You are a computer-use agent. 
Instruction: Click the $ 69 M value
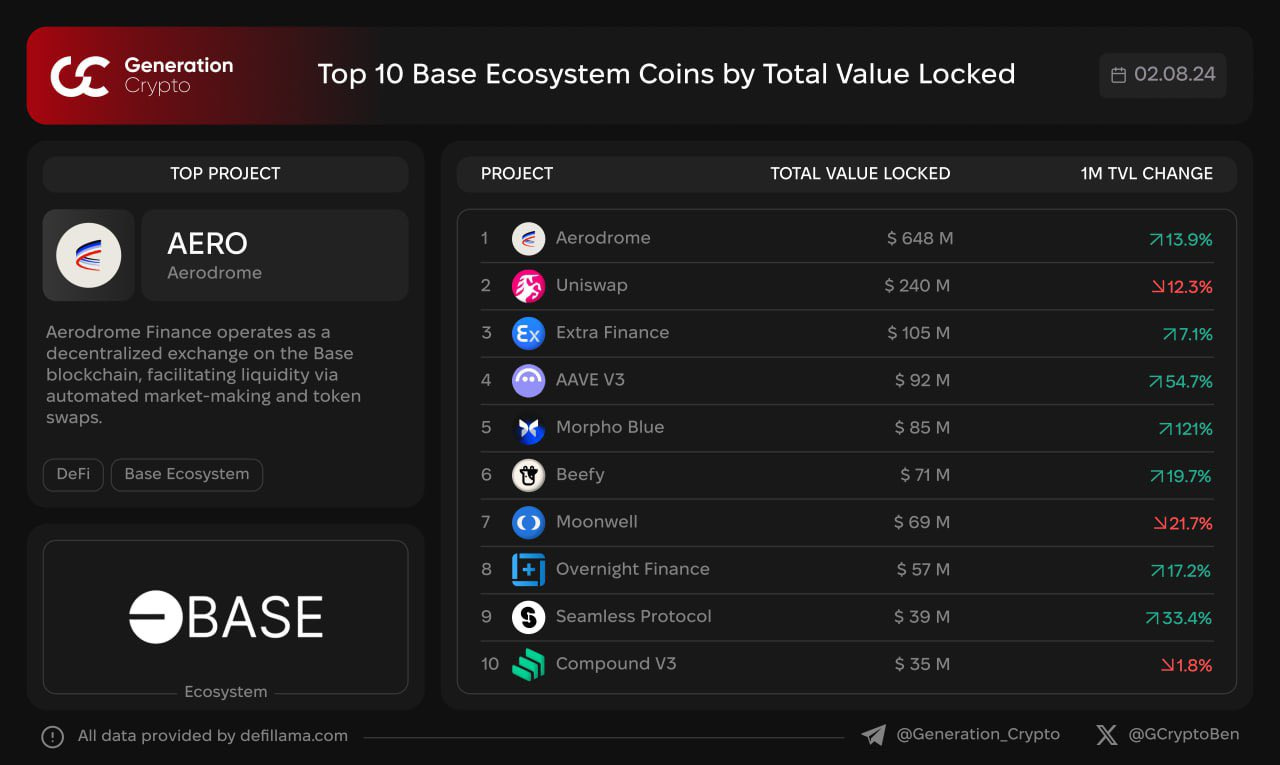pyautogui.click(x=922, y=522)
